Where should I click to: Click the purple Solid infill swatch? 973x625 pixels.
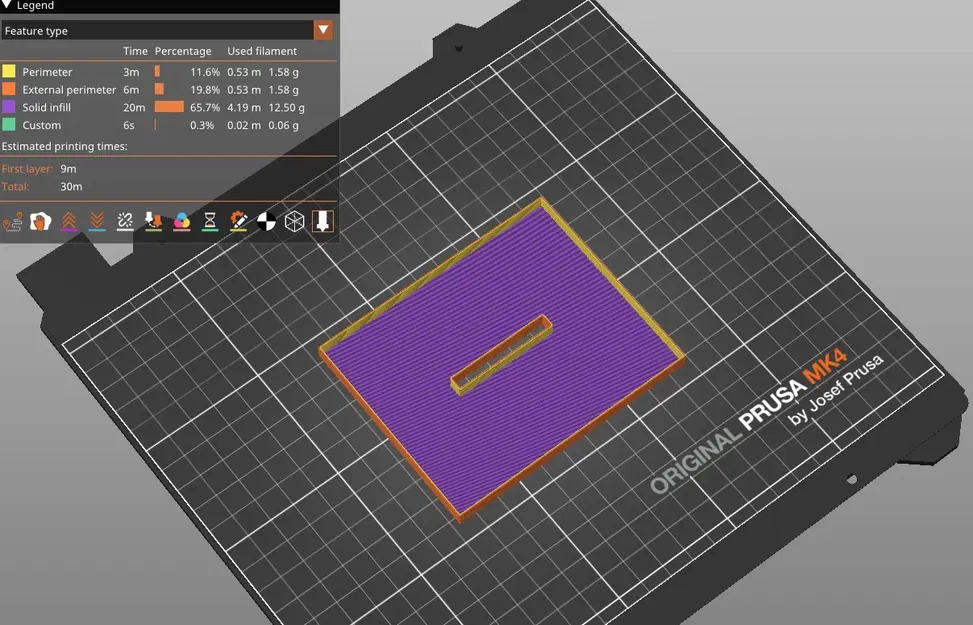point(9,107)
